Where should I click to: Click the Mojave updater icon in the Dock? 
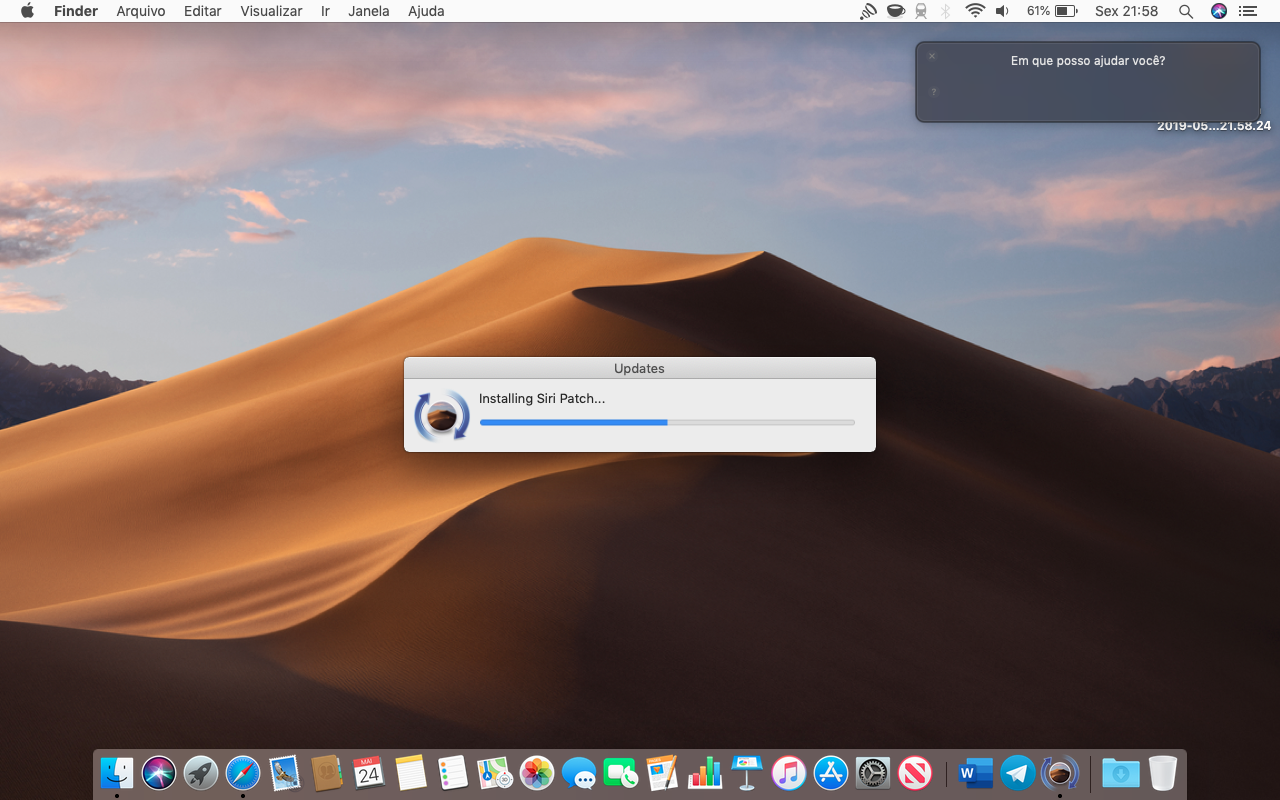click(1060, 772)
